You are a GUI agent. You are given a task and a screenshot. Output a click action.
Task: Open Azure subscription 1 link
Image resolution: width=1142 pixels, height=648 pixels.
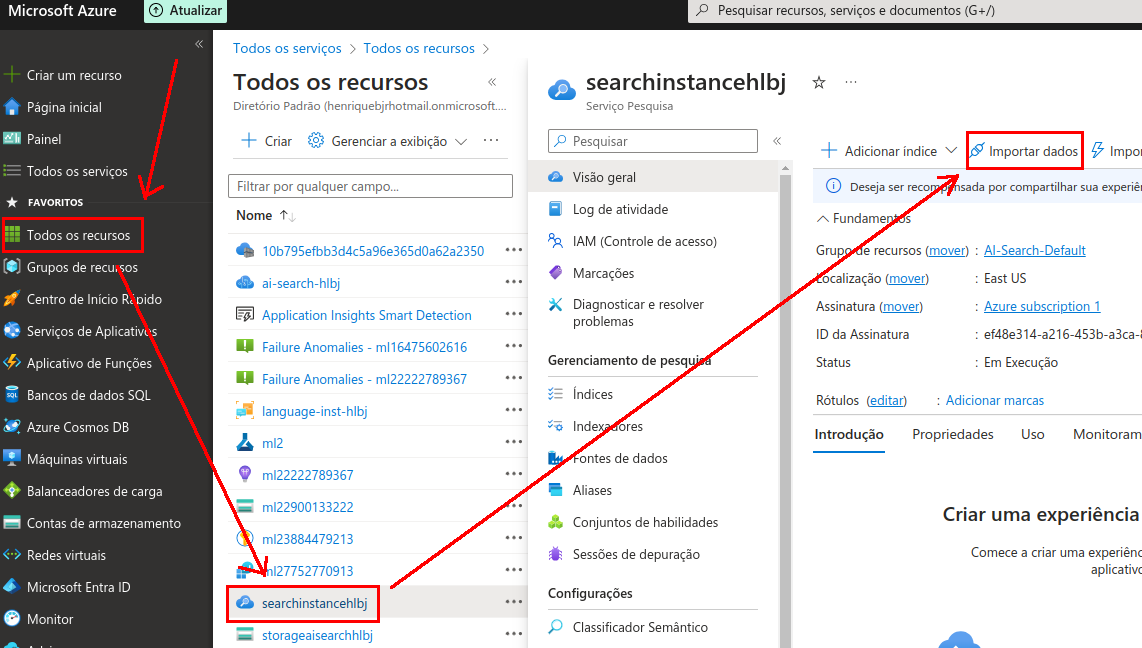click(1041, 307)
